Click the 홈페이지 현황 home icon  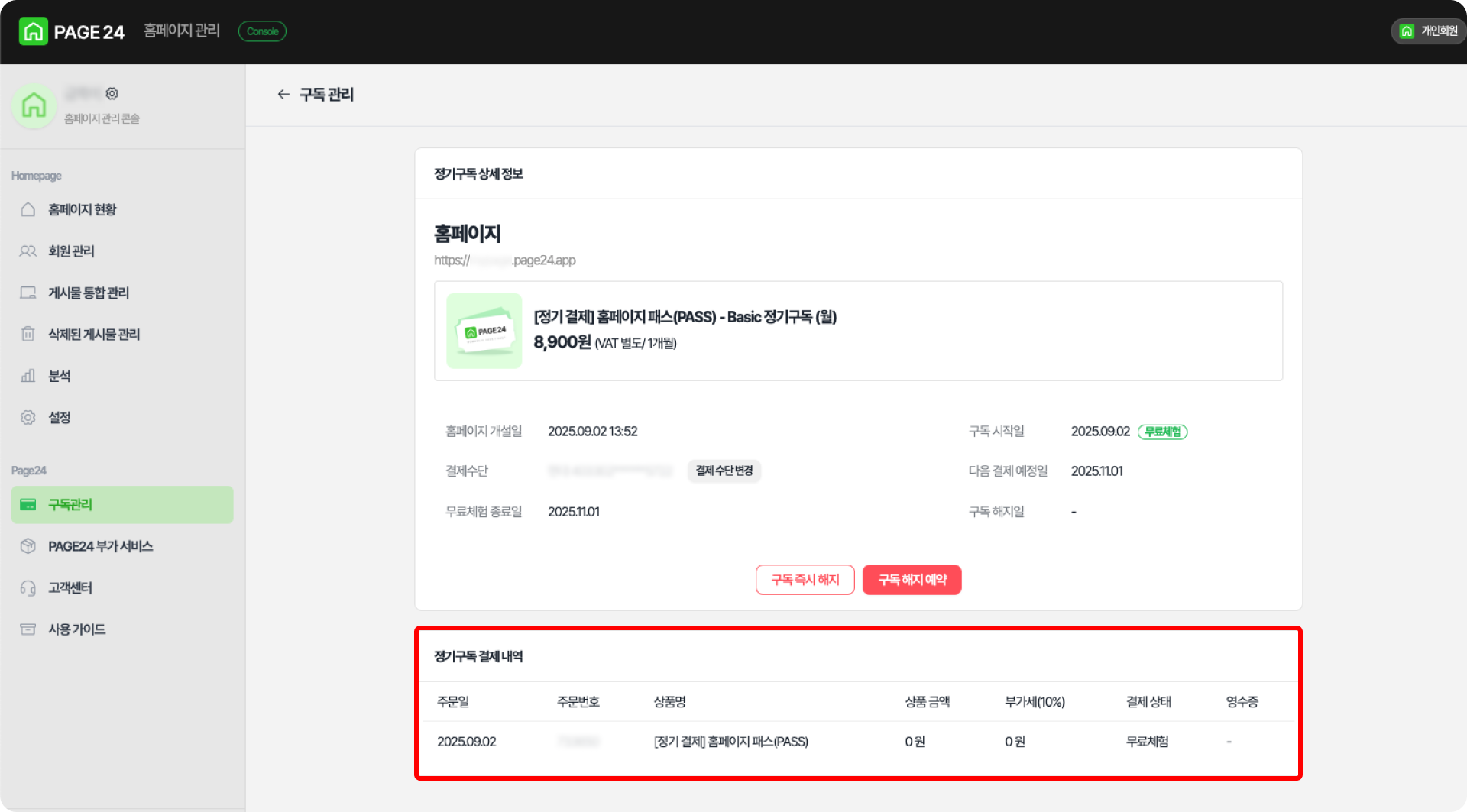coord(28,209)
